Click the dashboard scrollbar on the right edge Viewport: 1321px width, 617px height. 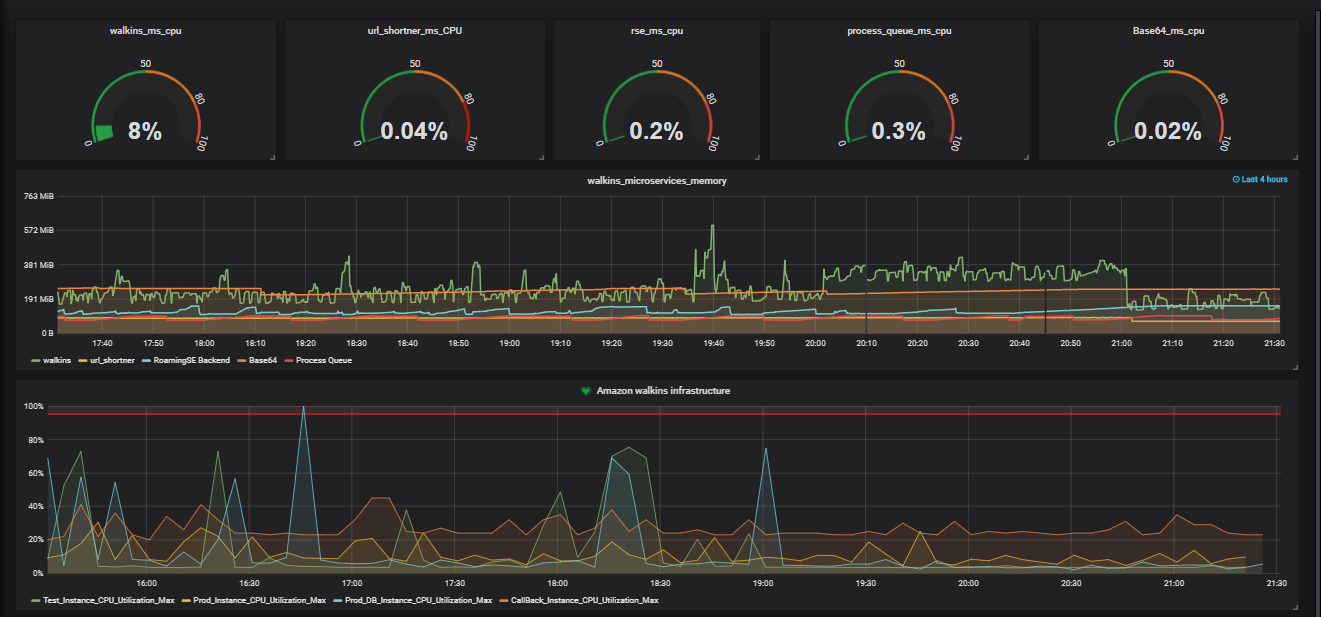1317,300
